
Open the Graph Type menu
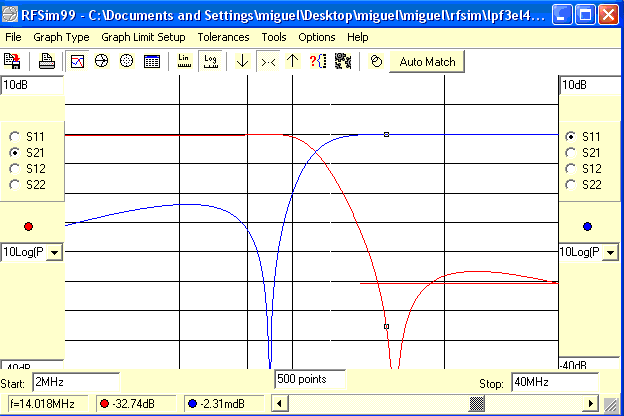click(x=61, y=37)
